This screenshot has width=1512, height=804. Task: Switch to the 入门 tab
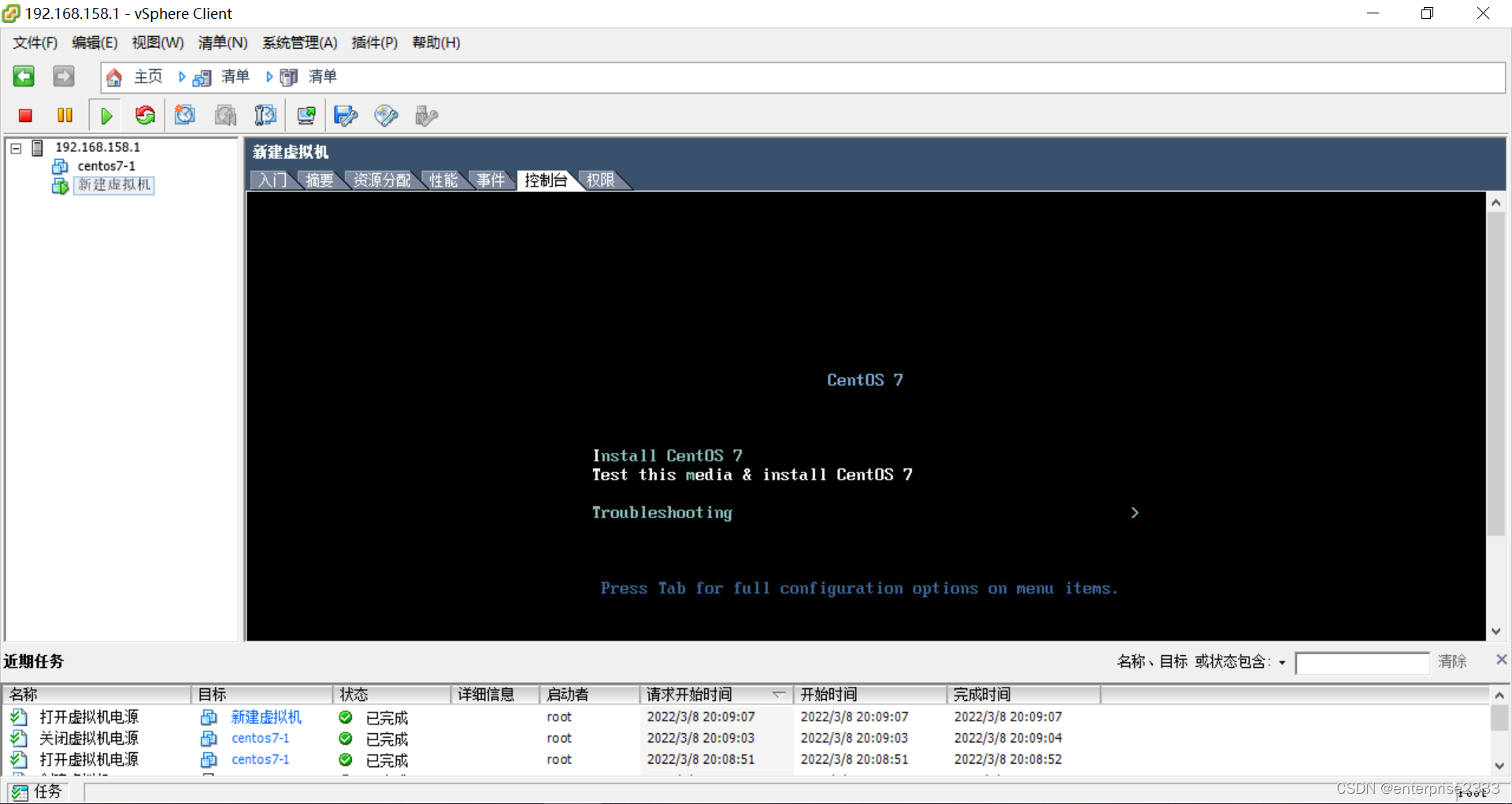pyautogui.click(x=272, y=180)
